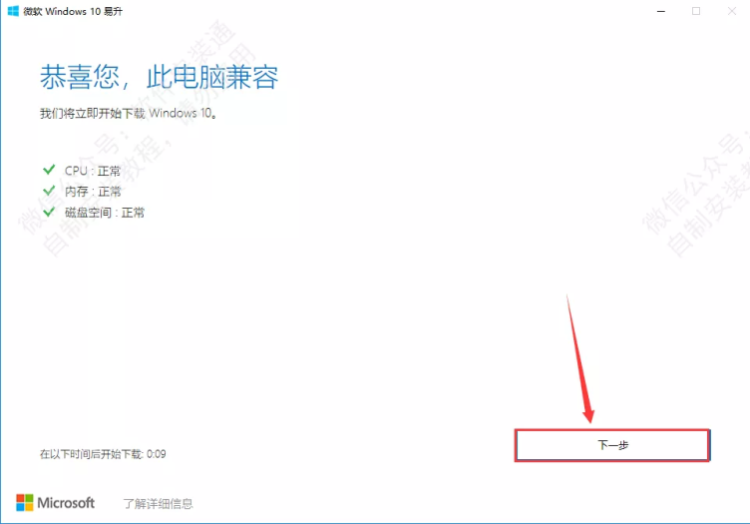Select the CPU : 正常 status line
Image resolution: width=750 pixels, height=524 pixels.
(92, 171)
